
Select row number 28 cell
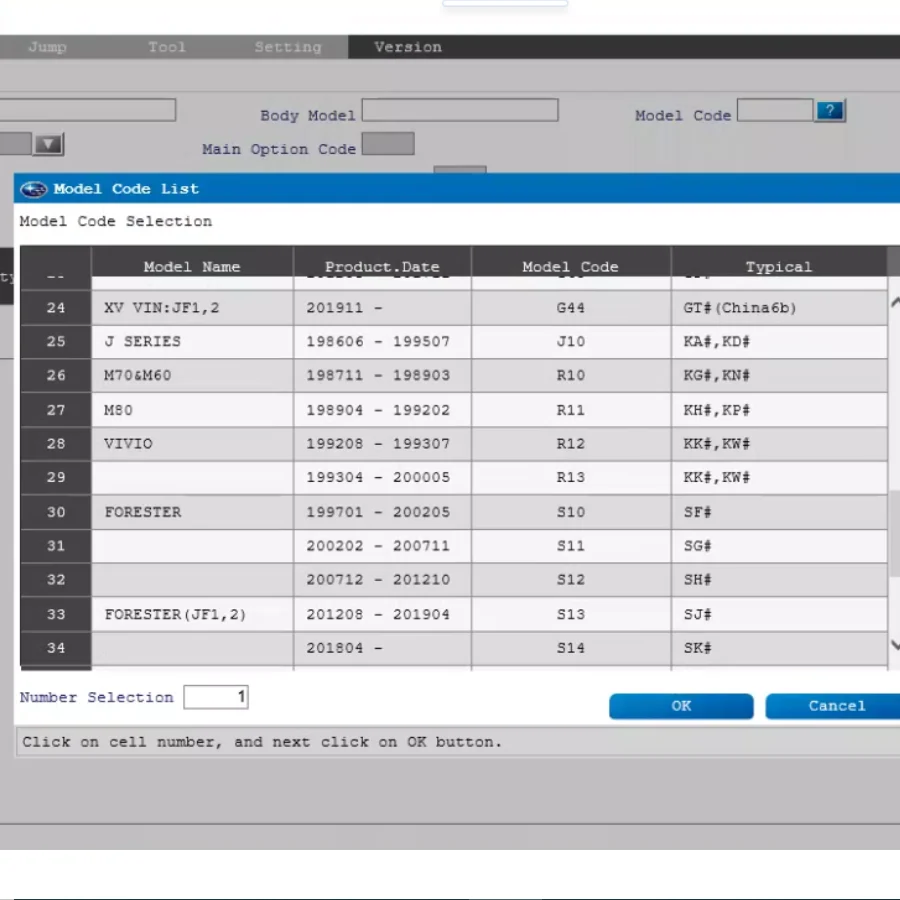(x=56, y=444)
